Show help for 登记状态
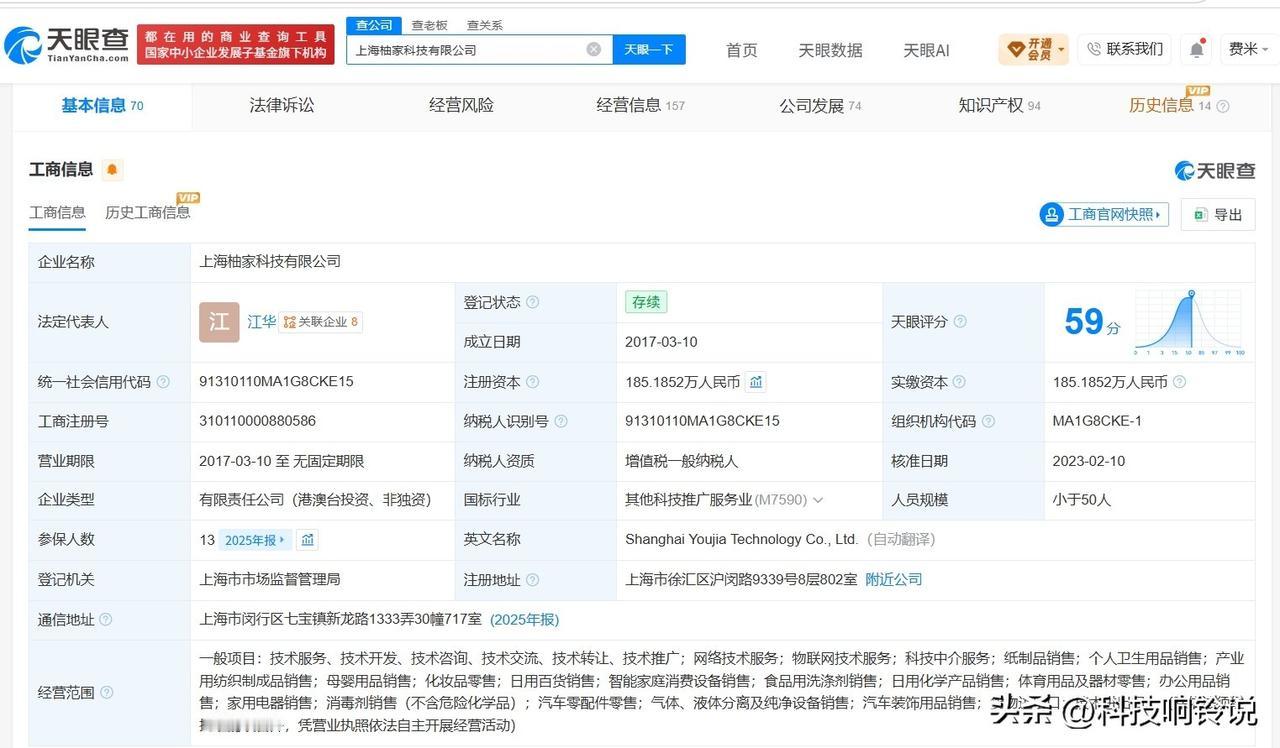 click(533, 302)
